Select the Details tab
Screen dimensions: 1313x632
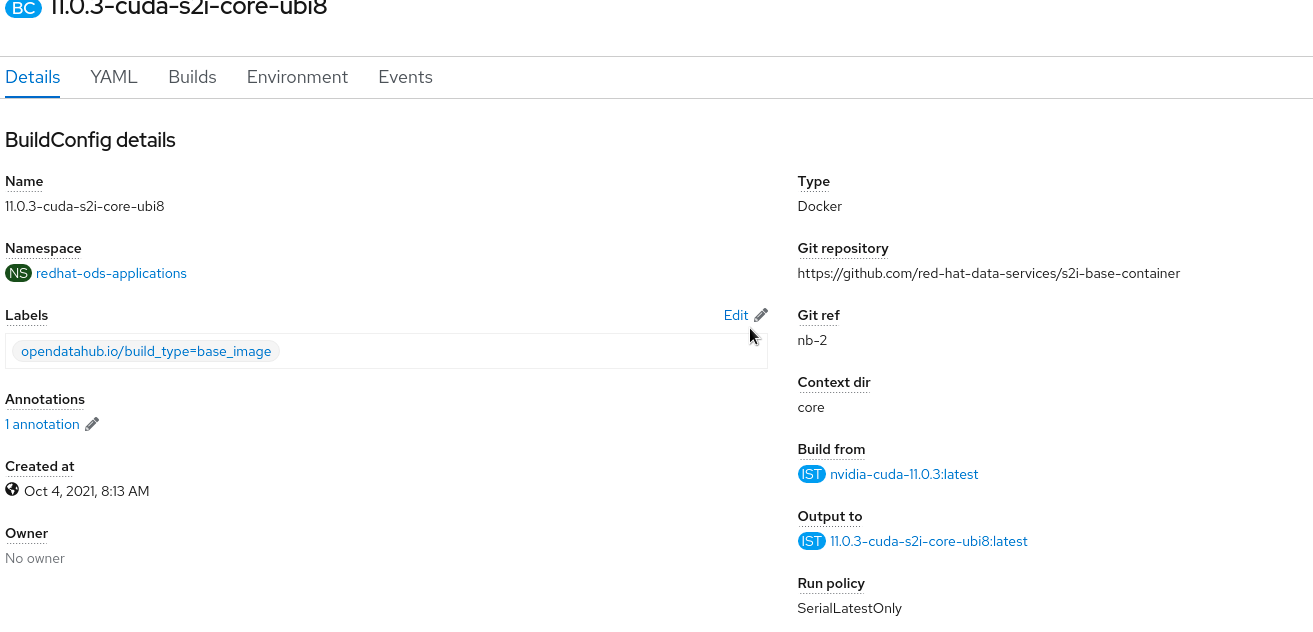click(33, 77)
